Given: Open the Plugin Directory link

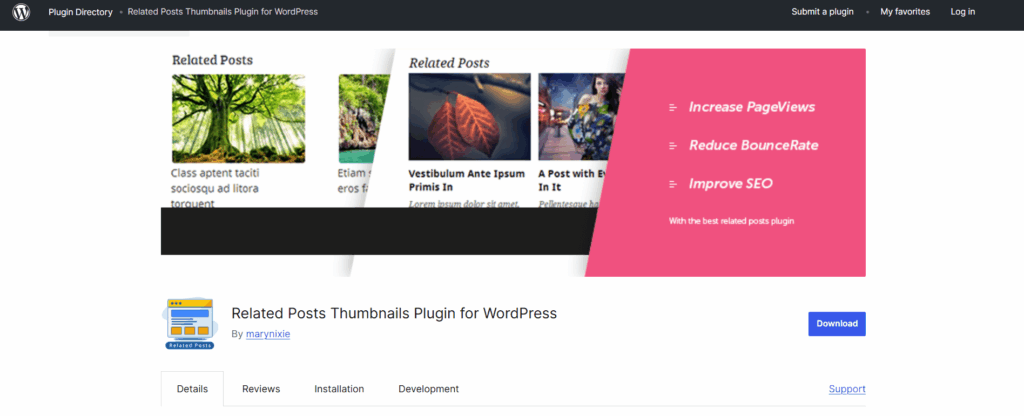Looking at the screenshot, I should point(80,12).
